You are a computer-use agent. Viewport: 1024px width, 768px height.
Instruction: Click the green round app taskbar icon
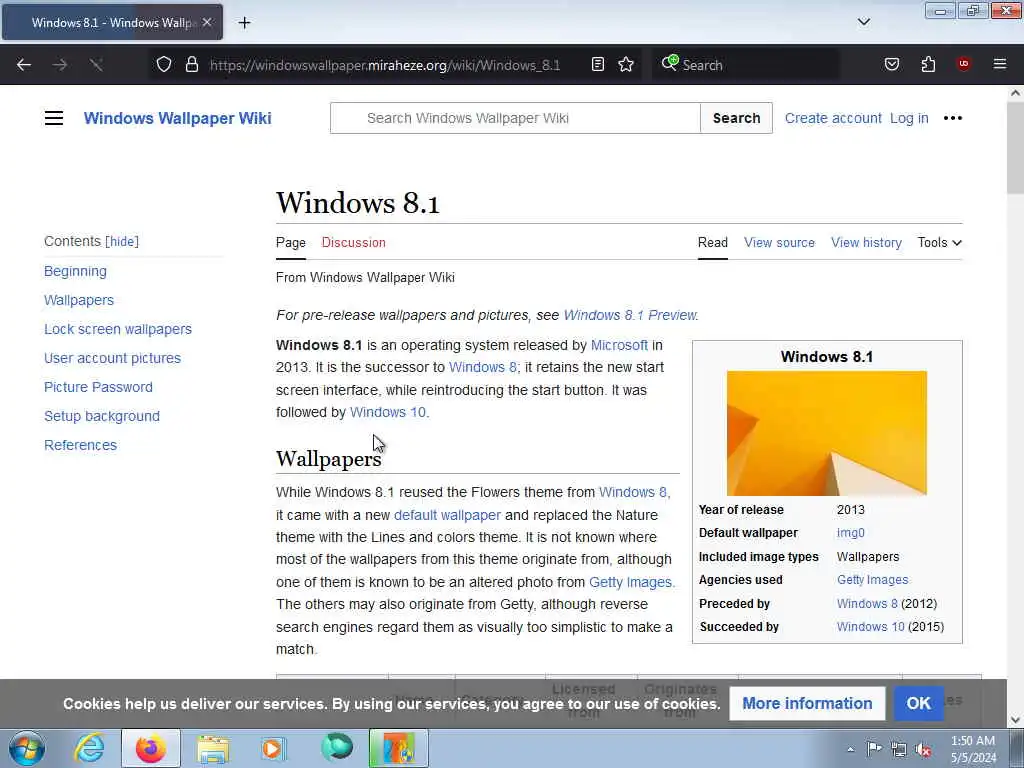click(336, 748)
